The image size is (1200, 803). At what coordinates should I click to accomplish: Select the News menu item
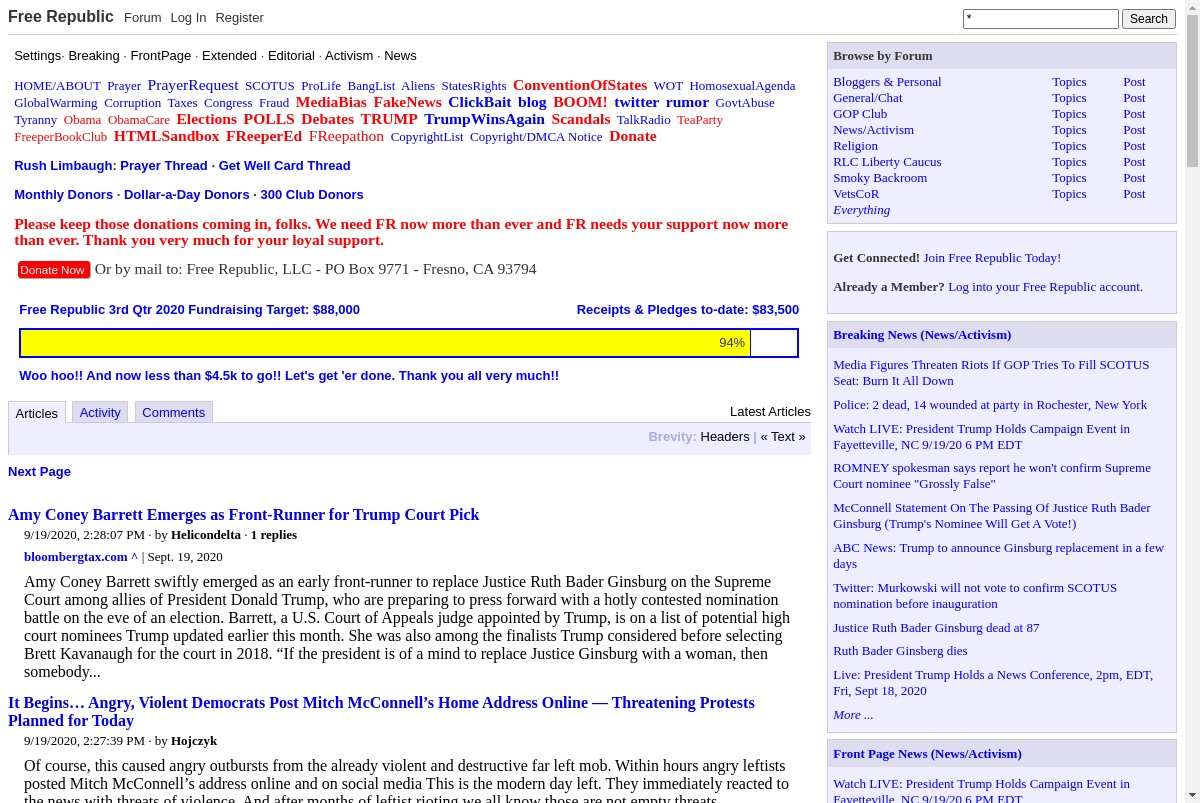point(400,56)
